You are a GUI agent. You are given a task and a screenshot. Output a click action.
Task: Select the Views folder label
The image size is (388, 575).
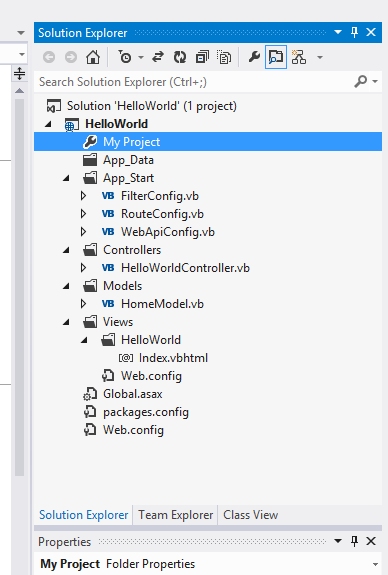[118, 322]
